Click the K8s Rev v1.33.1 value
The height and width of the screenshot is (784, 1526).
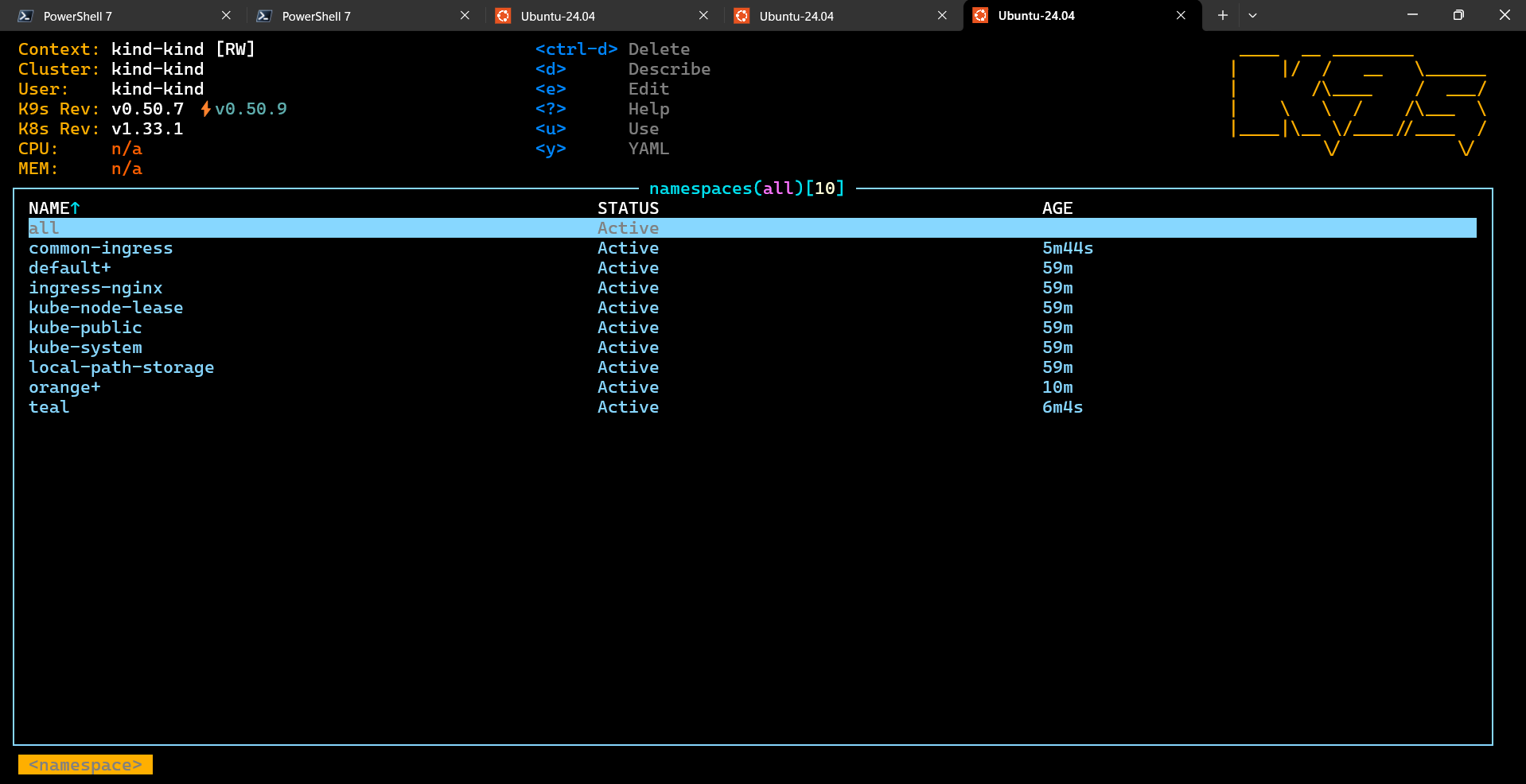pos(147,129)
